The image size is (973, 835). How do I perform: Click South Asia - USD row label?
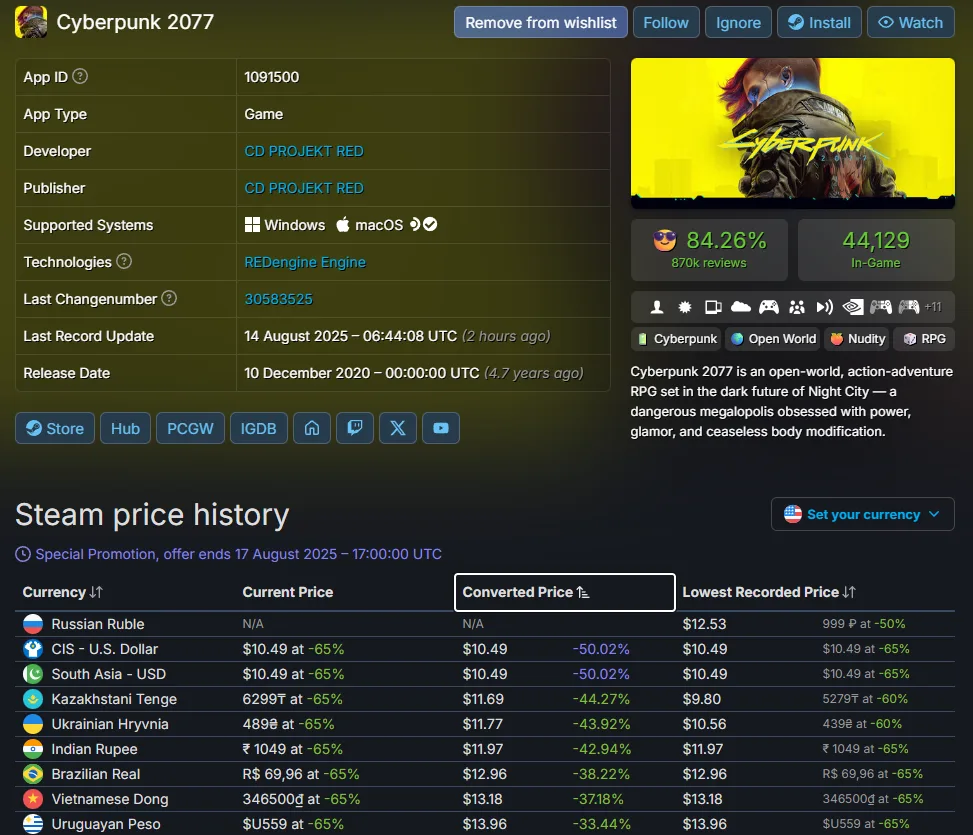pyautogui.click(x=109, y=674)
